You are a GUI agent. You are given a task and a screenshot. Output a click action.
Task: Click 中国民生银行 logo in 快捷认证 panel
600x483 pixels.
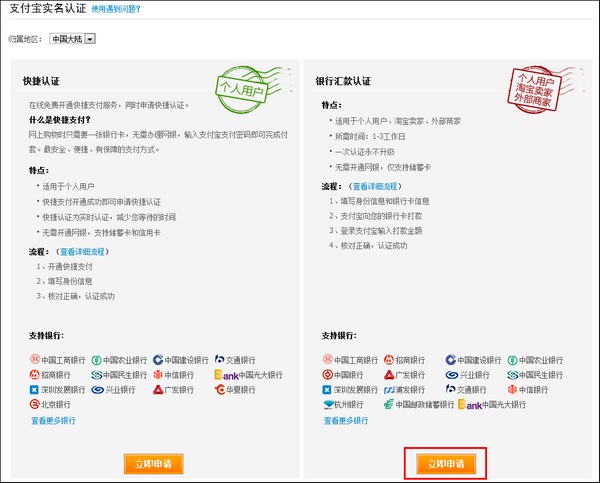coord(119,375)
